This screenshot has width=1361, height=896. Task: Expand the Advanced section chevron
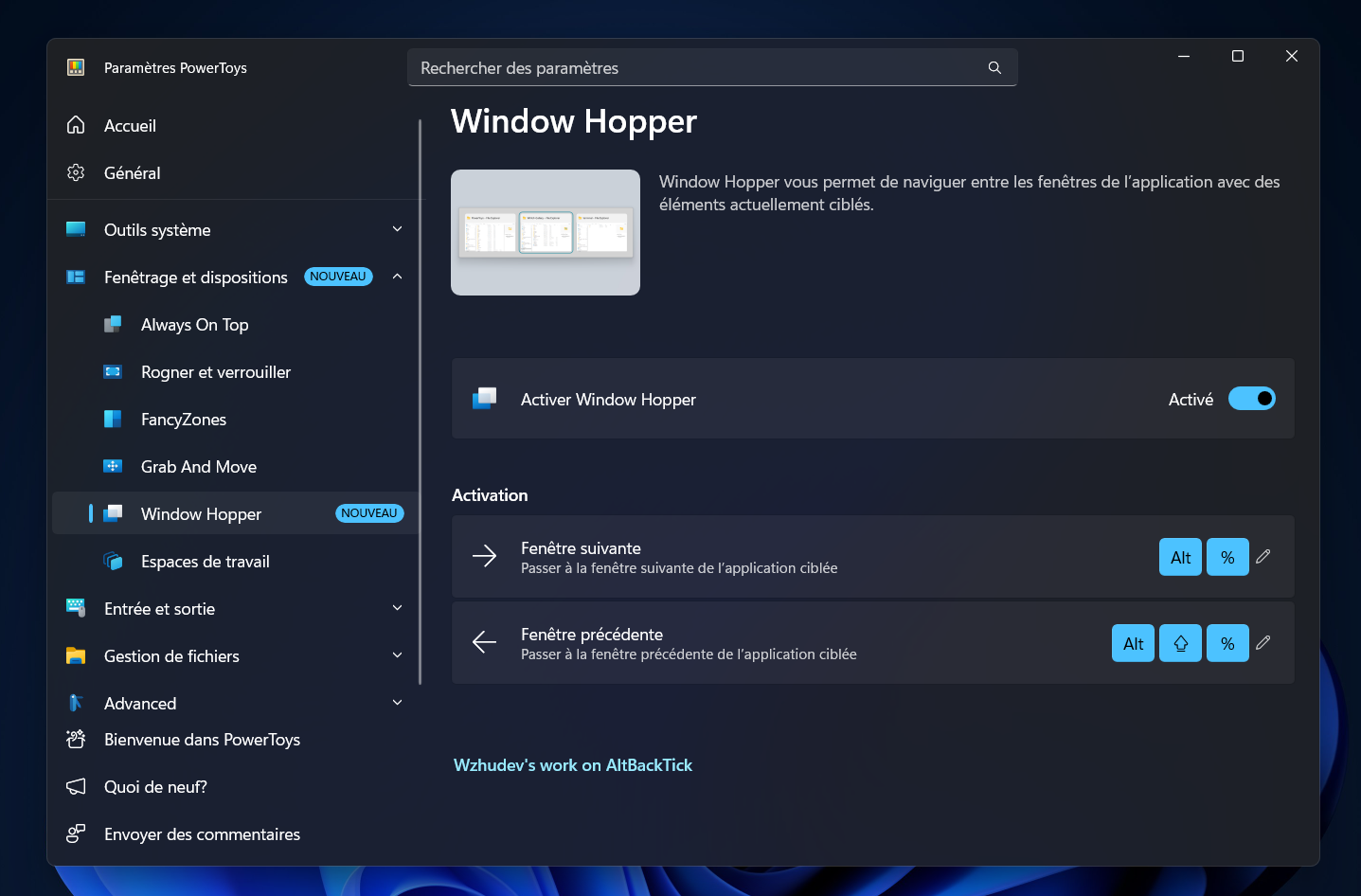(398, 703)
